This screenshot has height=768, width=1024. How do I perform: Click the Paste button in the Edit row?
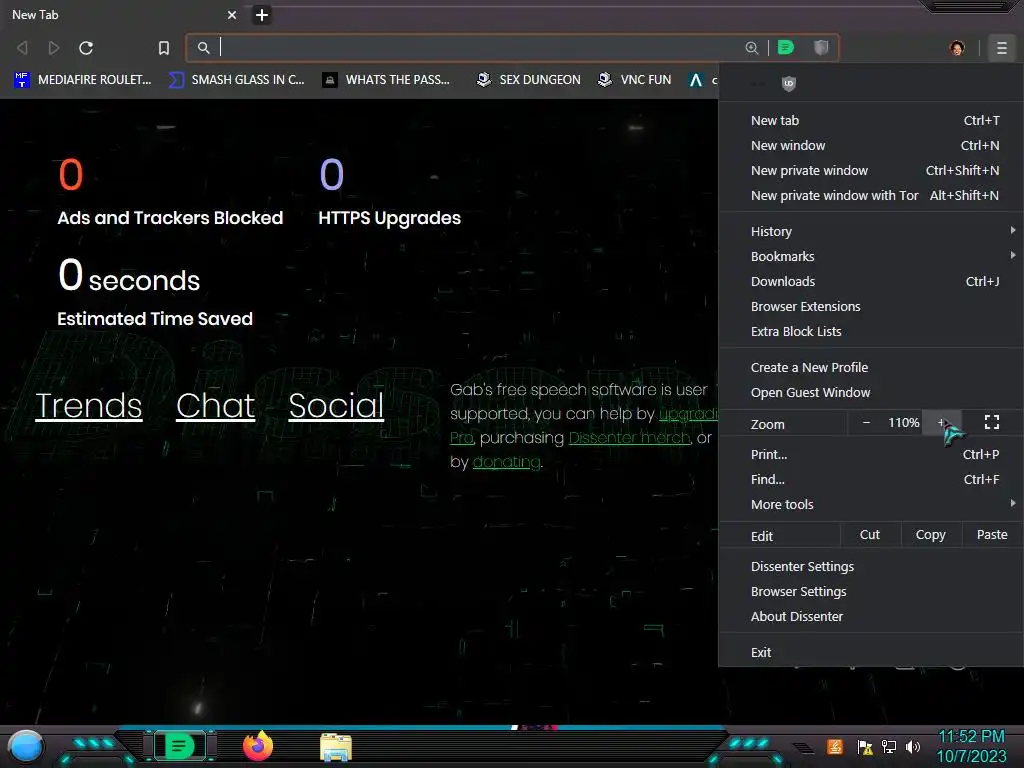click(x=992, y=535)
